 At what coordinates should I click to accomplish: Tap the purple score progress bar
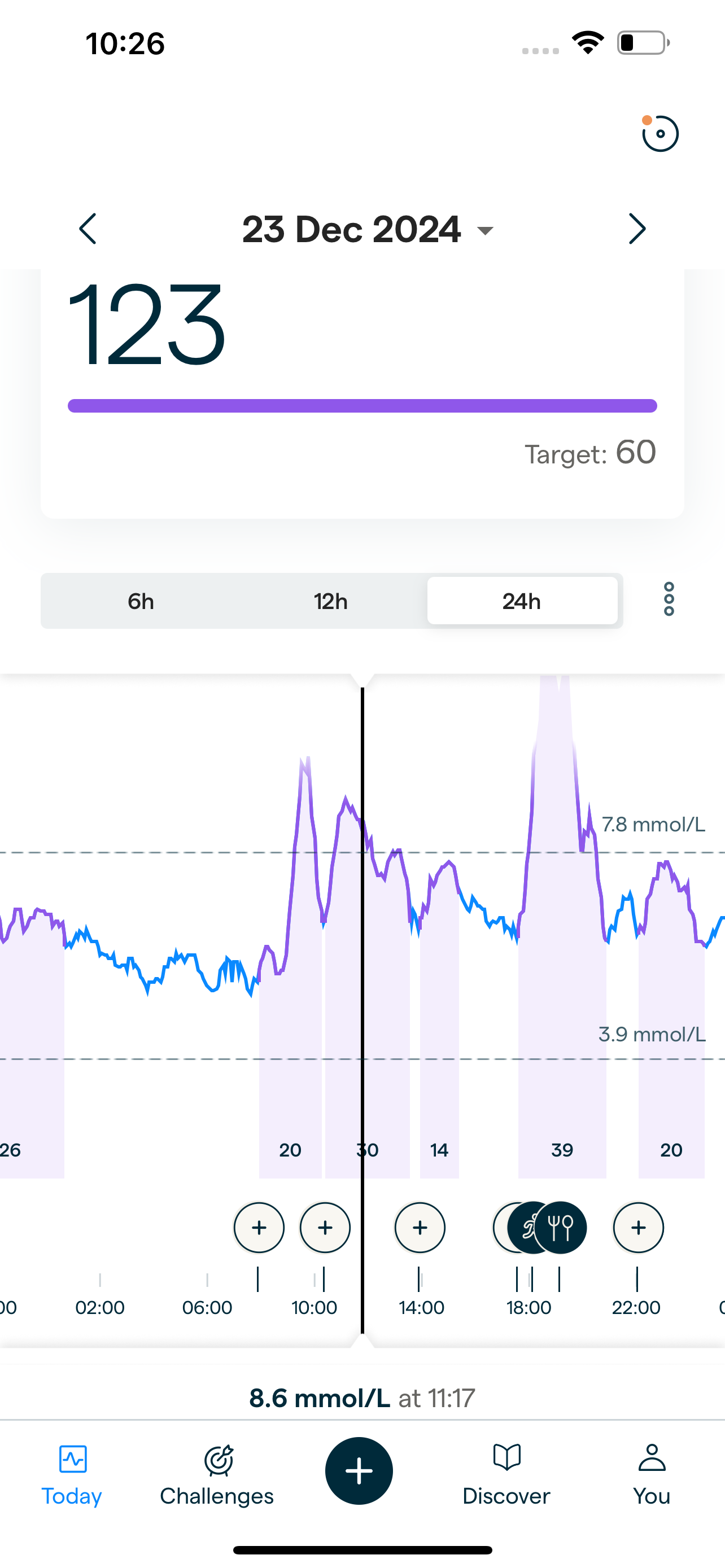coord(362,406)
